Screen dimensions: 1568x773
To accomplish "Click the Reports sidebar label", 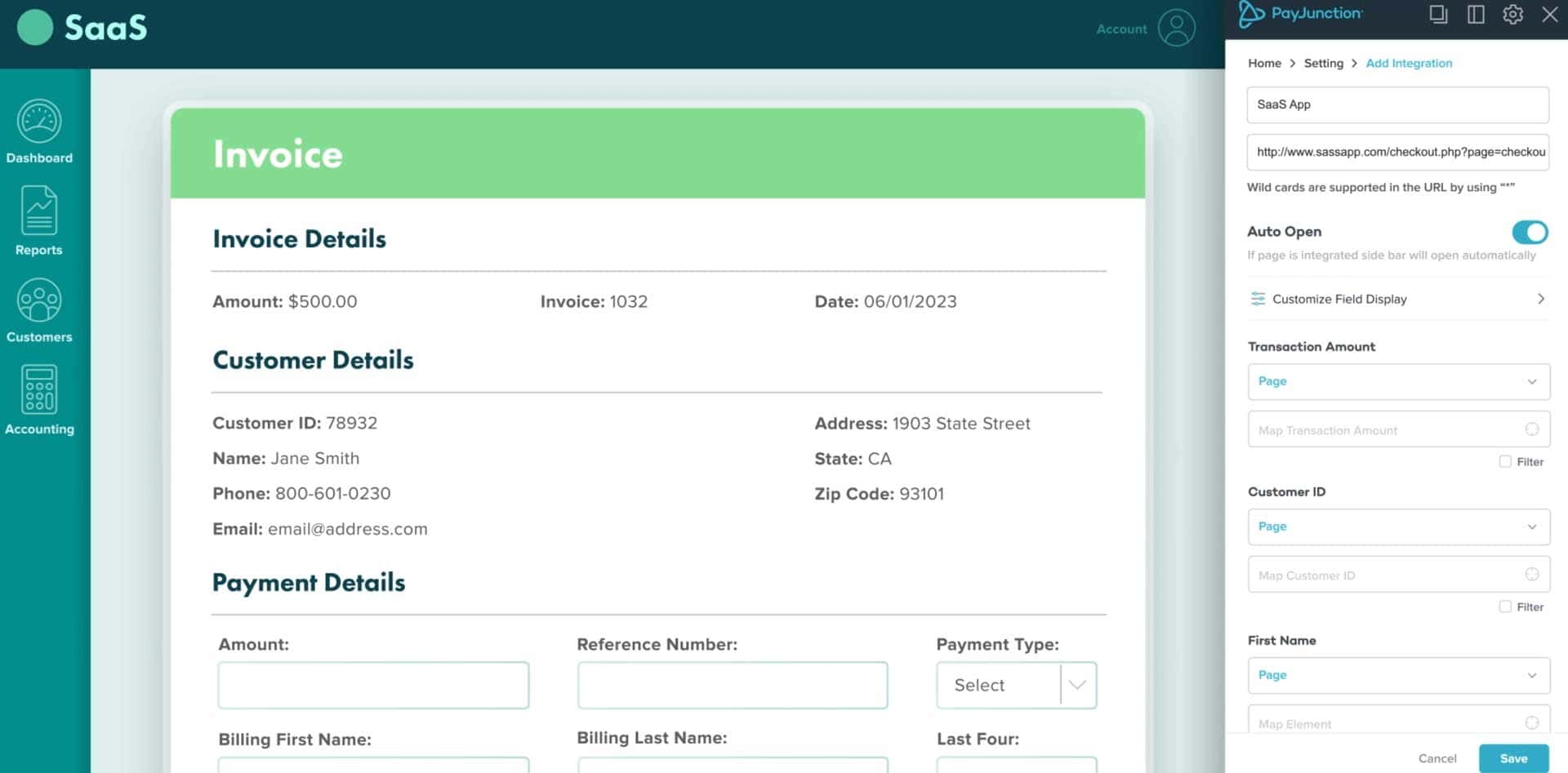I will click(x=39, y=250).
